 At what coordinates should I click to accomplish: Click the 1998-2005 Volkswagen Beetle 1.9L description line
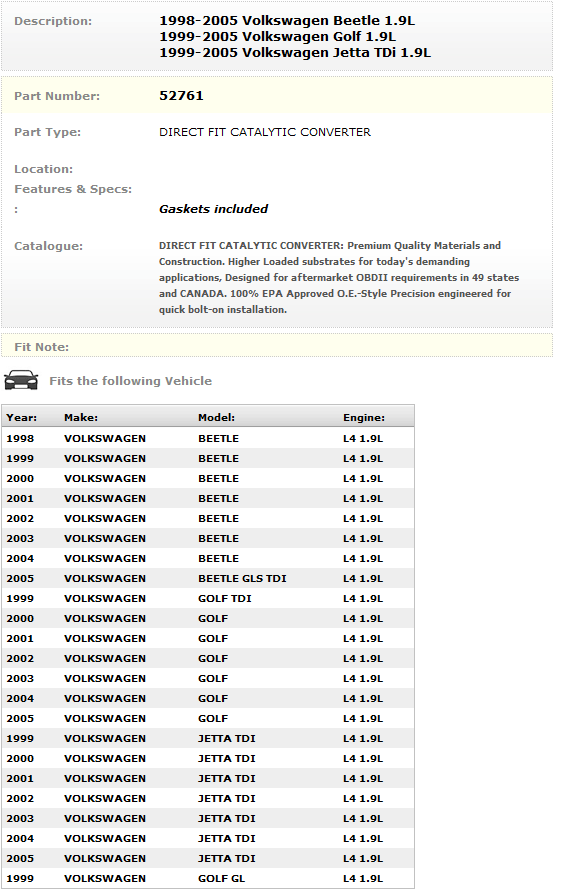click(x=287, y=21)
